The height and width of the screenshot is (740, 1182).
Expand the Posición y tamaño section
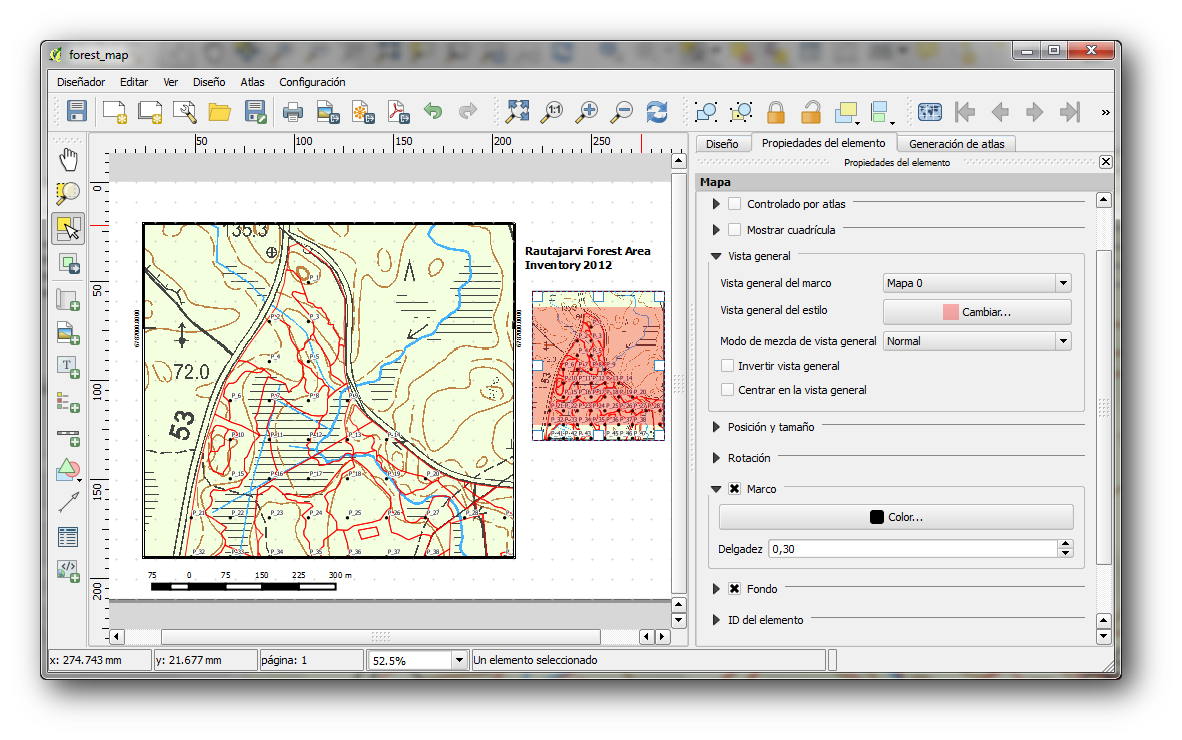tap(716, 427)
